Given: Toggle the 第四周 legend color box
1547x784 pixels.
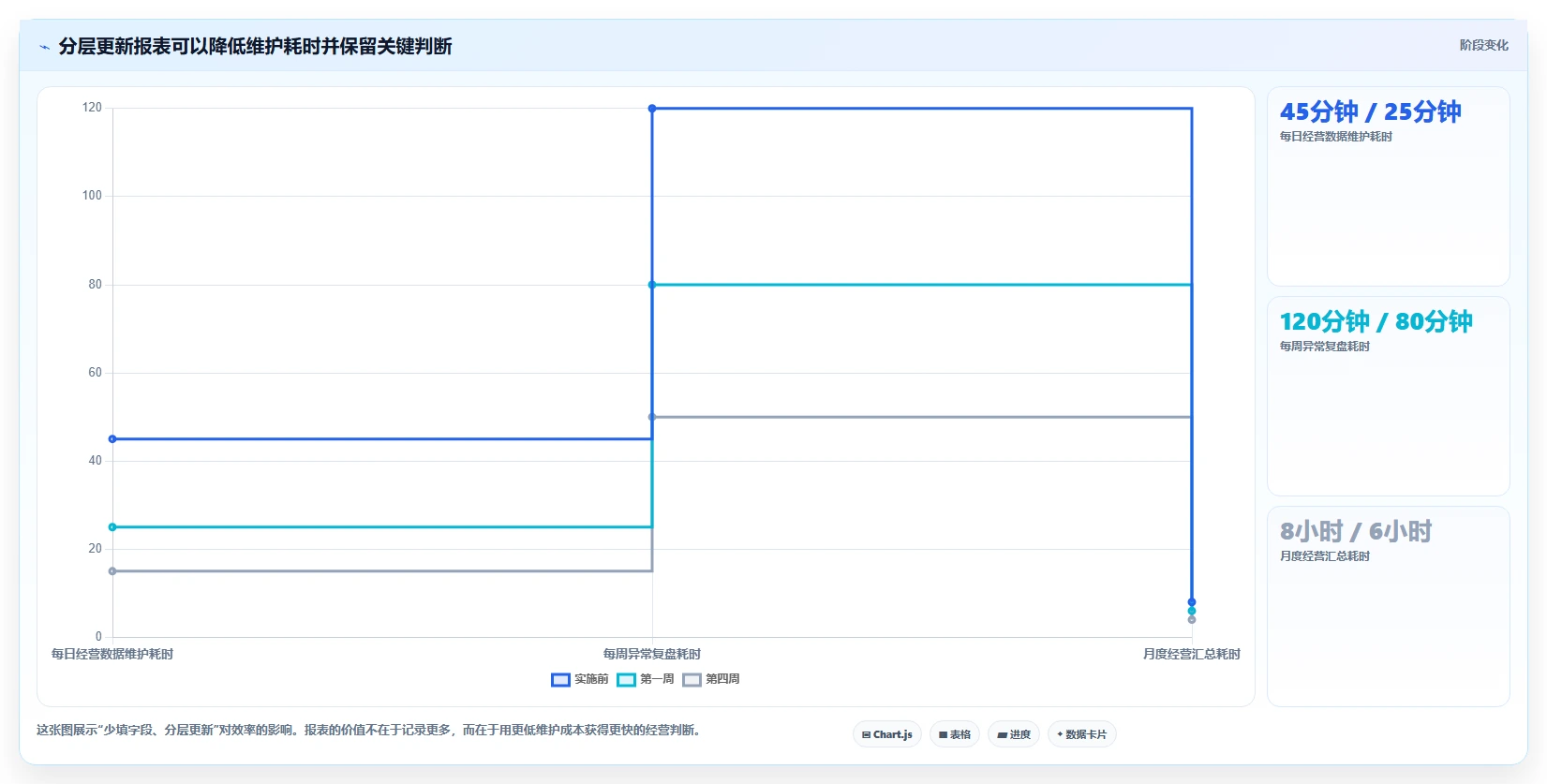Looking at the screenshot, I should click(x=692, y=679).
